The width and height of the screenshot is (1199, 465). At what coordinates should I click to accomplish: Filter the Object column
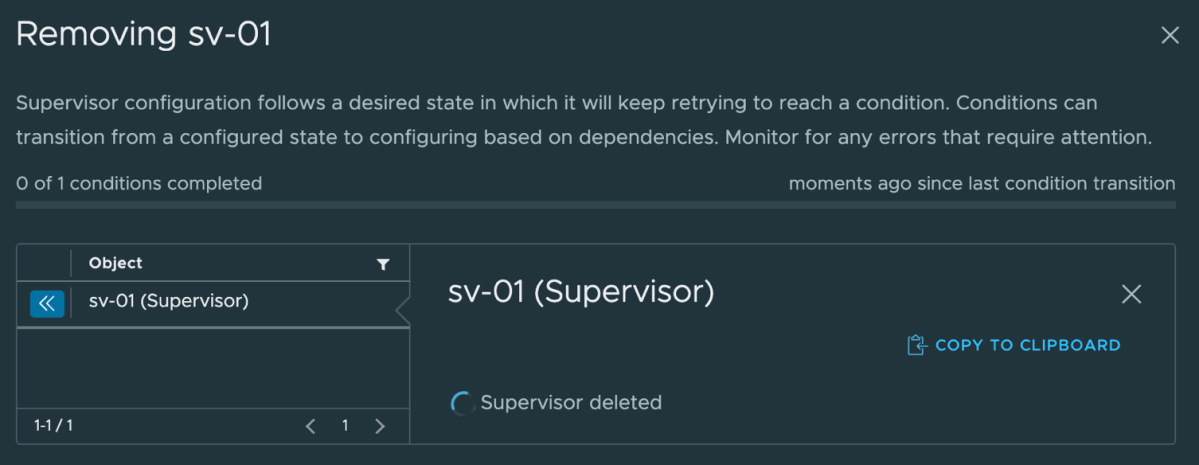coord(382,264)
